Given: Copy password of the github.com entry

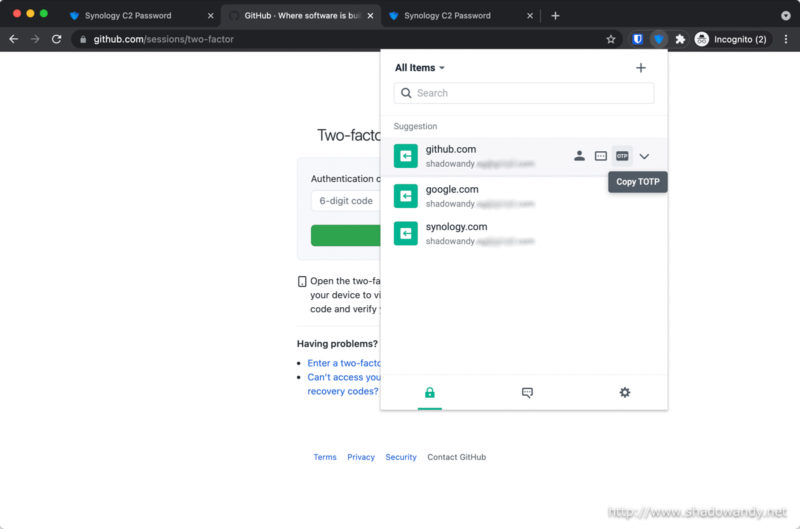Looking at the screenshot, I should tap(601, 156).
